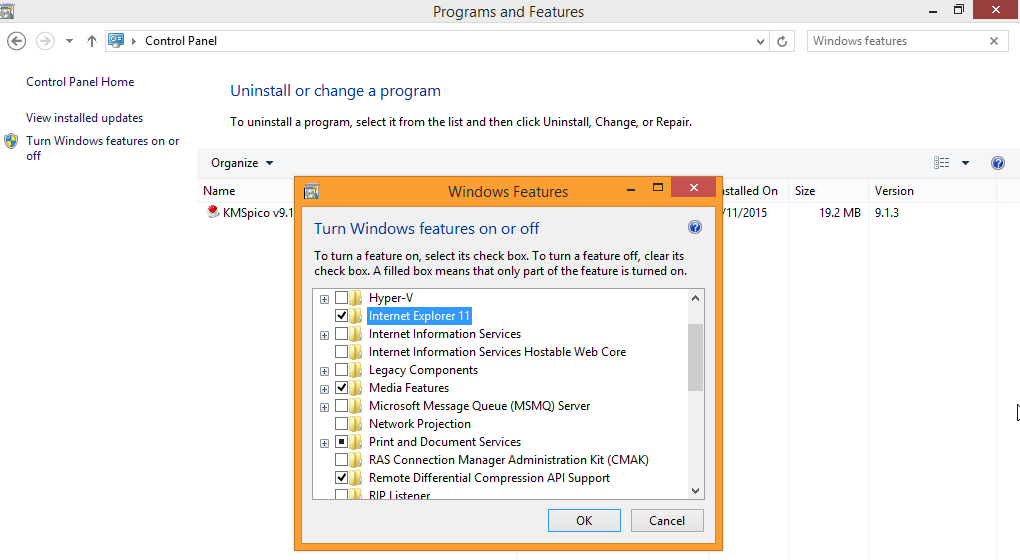Click Turn Windows features on or off link

point(103,148)
